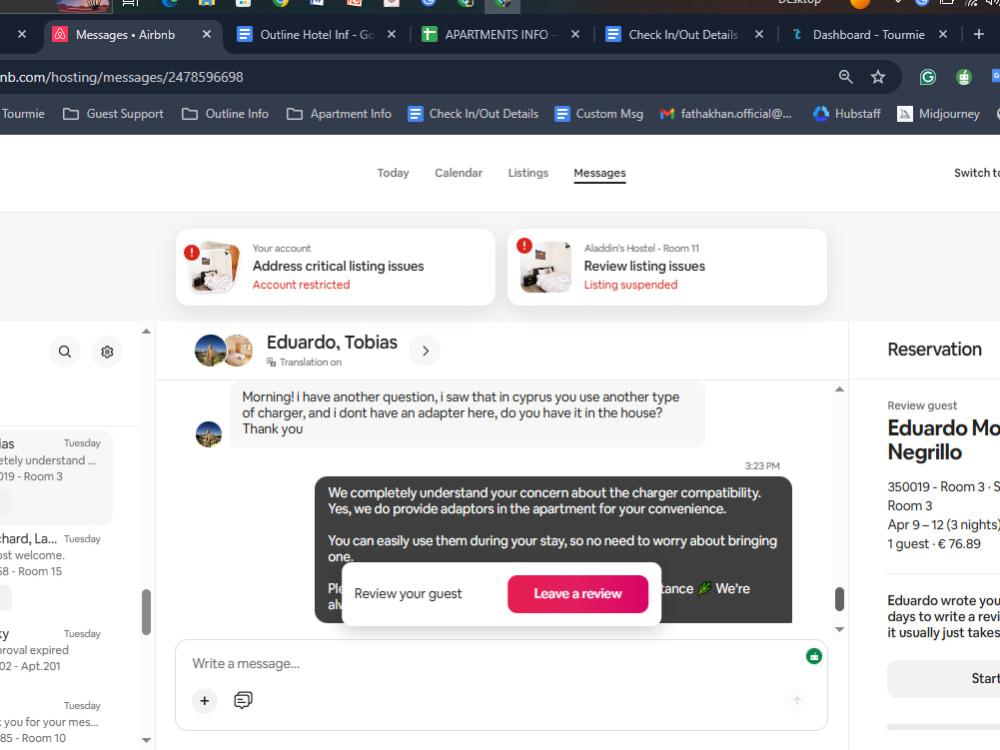Select Room 10 conversation in list
Image resolution: width=1000 pixels, height=750 pixels.
(x=56, y=722)
